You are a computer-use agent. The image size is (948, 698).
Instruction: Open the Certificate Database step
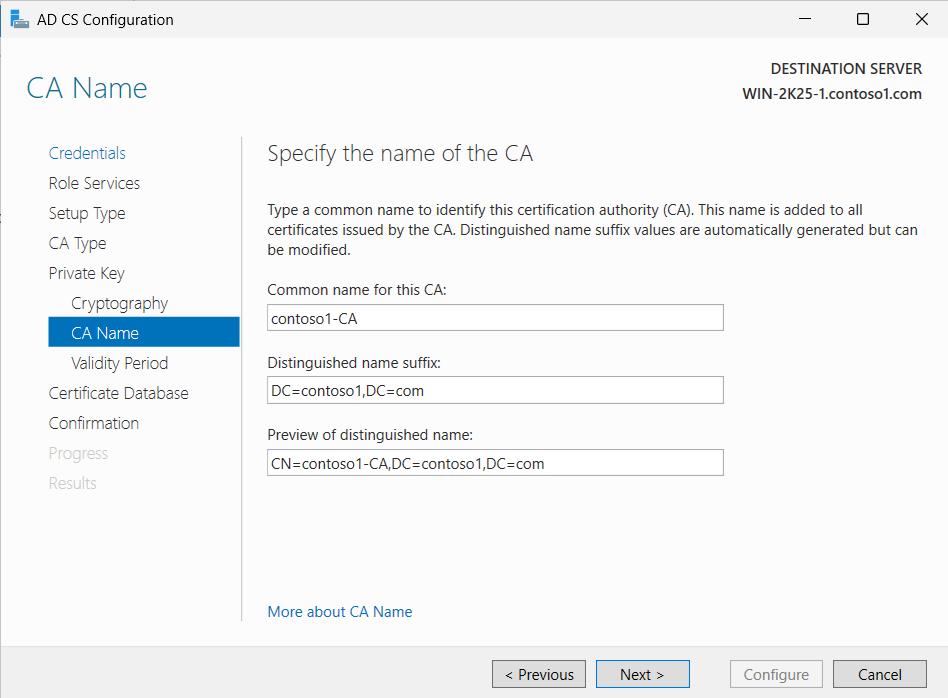click(x=118, y=393)
